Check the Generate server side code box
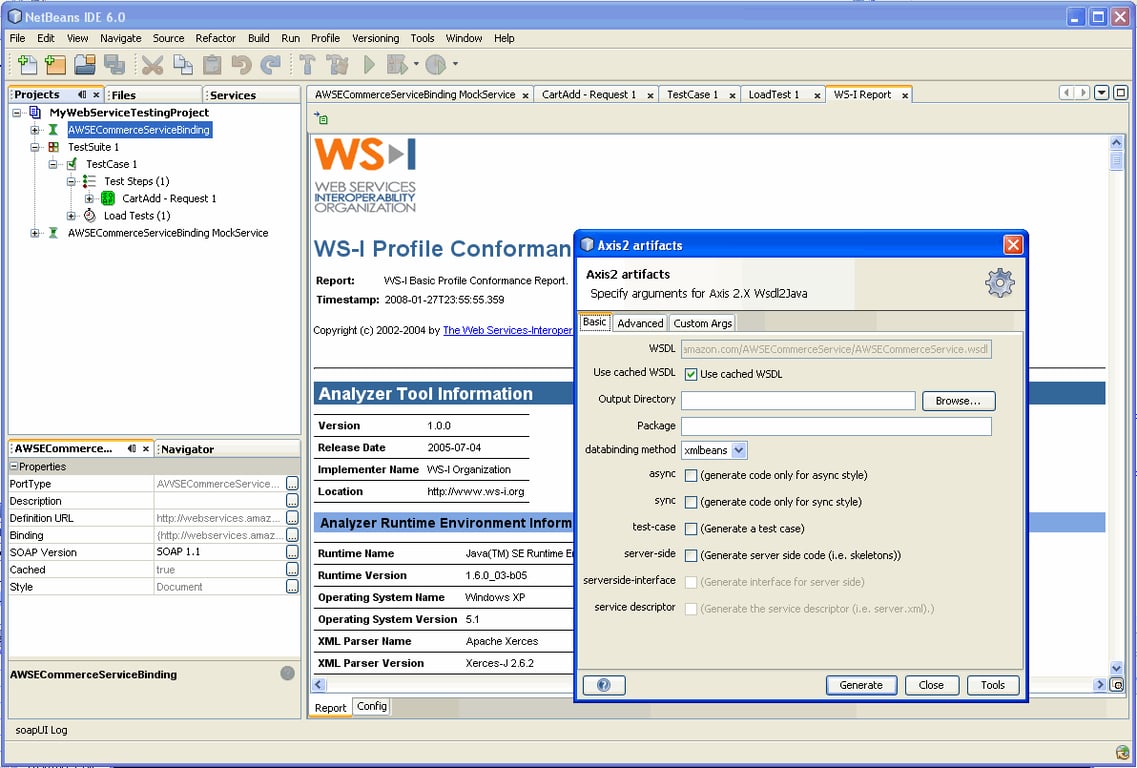 click(x=690, y=556)
